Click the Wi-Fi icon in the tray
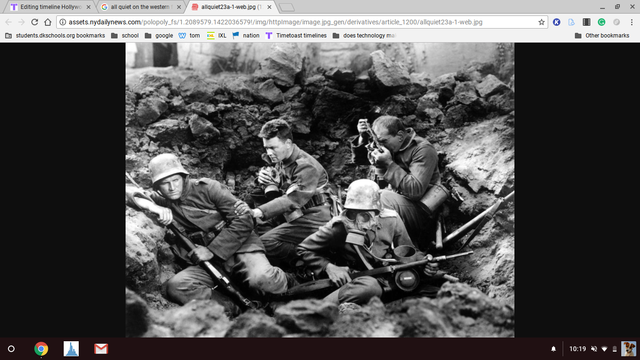This screenshot has width=640, height=360. pos(604,349)
